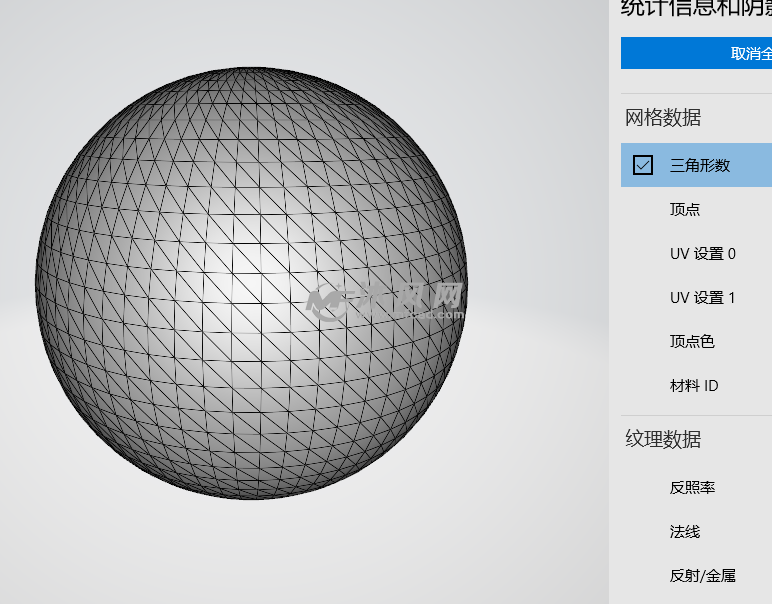Toggle the UV 设置 0 view
This screenshot has height=604, width=772.
[702, 253]
